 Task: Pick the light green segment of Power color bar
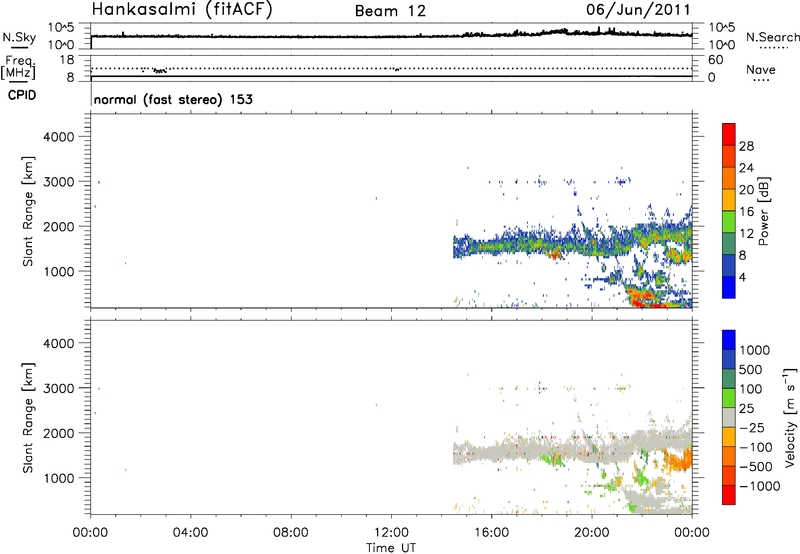[729, 221]
